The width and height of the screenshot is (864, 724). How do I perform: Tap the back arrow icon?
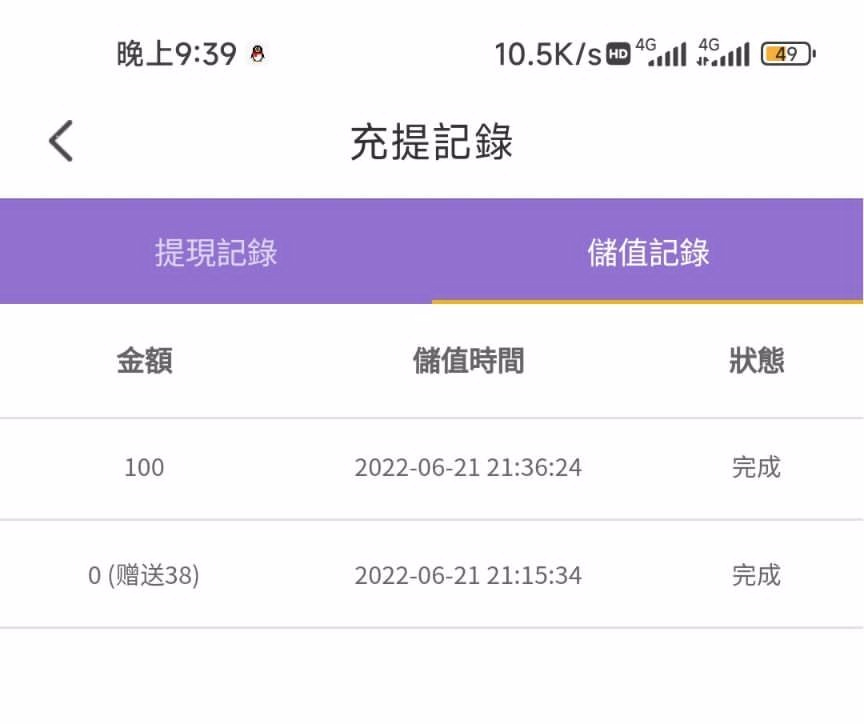tap(61, 141)
